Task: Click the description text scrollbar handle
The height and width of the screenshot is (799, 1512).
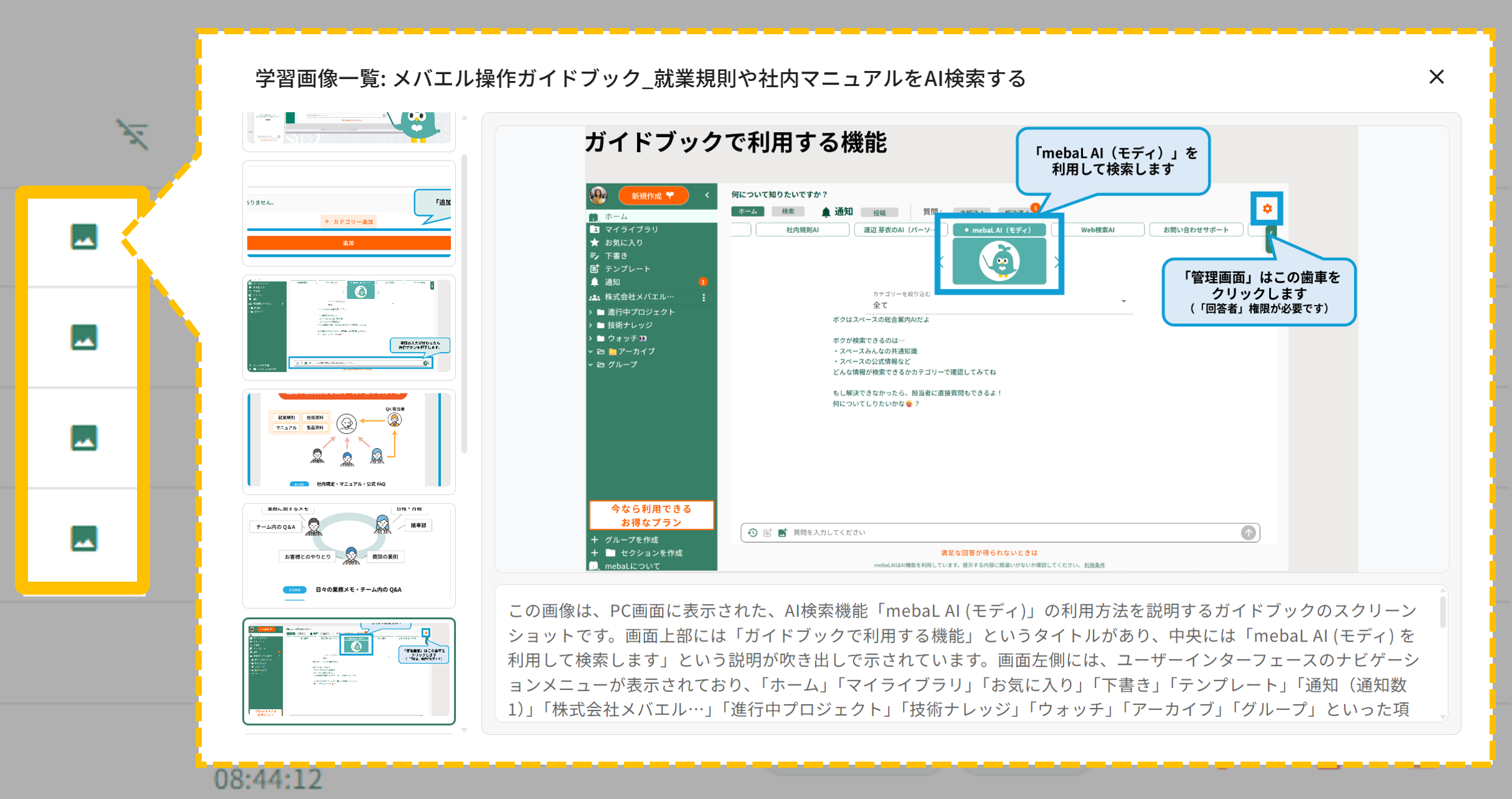Action: click(x=1442, y=613)
